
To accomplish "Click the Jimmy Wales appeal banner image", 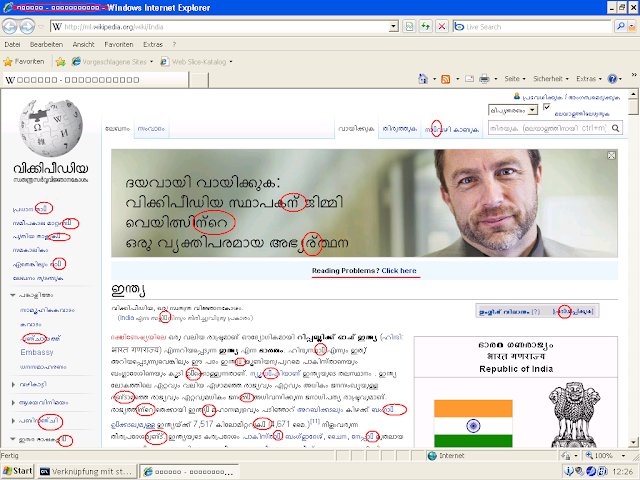I will pyautogui.click(x=364, y=203).
